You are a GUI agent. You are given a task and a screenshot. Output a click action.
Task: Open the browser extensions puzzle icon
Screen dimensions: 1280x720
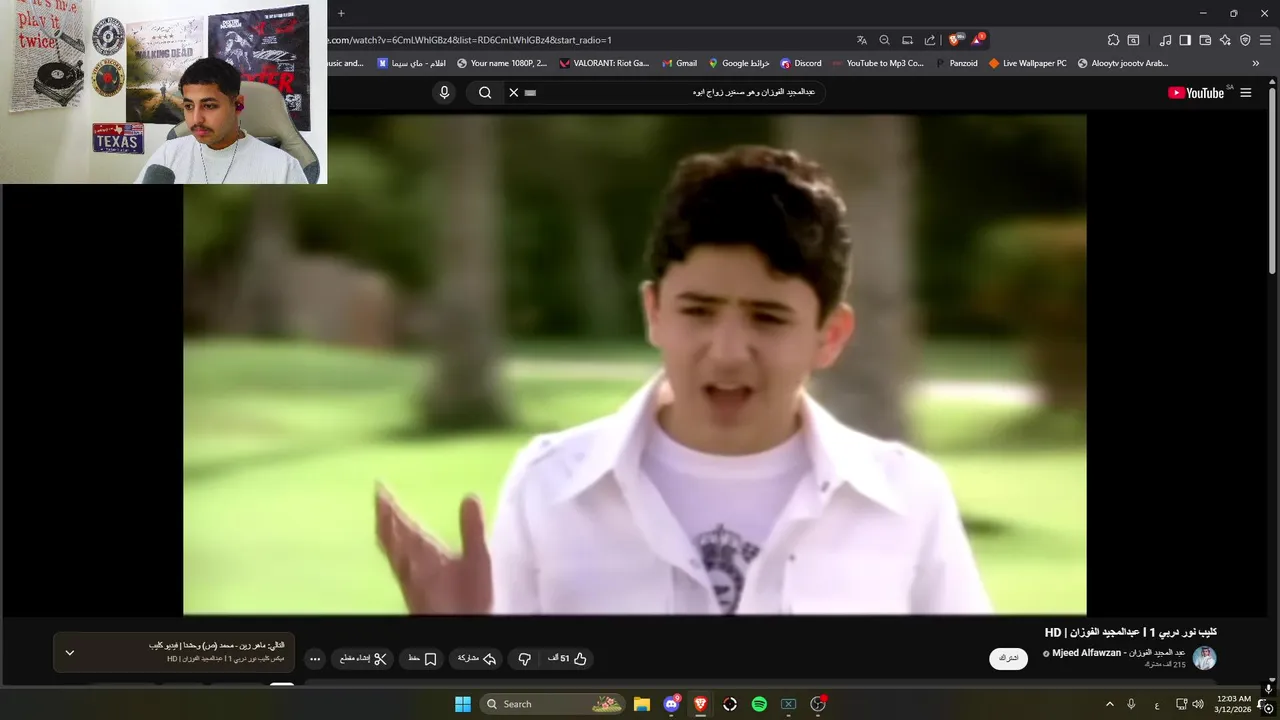pyautogui.click(x=1113, y=40)
